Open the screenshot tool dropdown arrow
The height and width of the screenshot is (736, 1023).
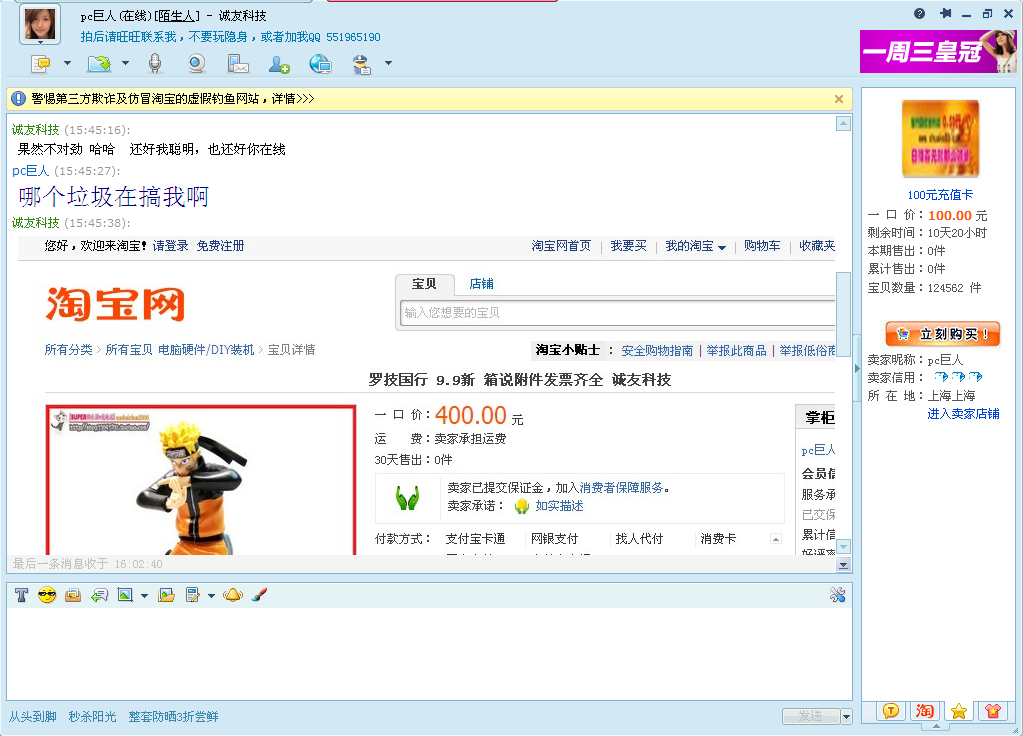tap(145, 596)
